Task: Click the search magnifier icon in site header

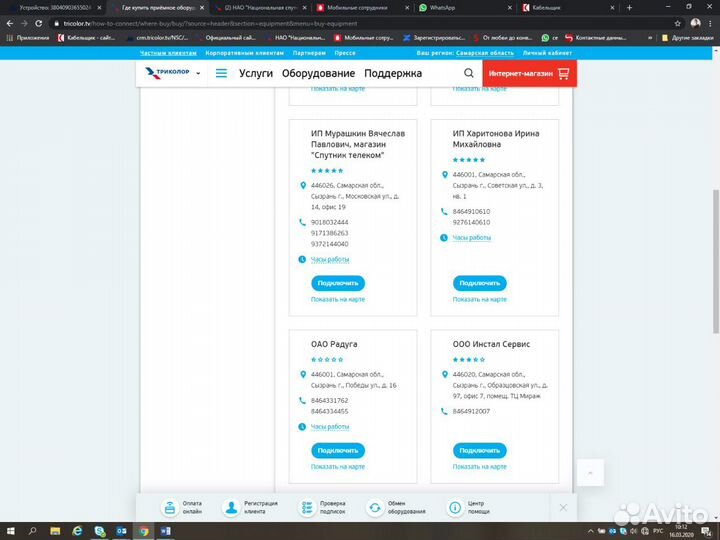Action: tap(469, 74)
